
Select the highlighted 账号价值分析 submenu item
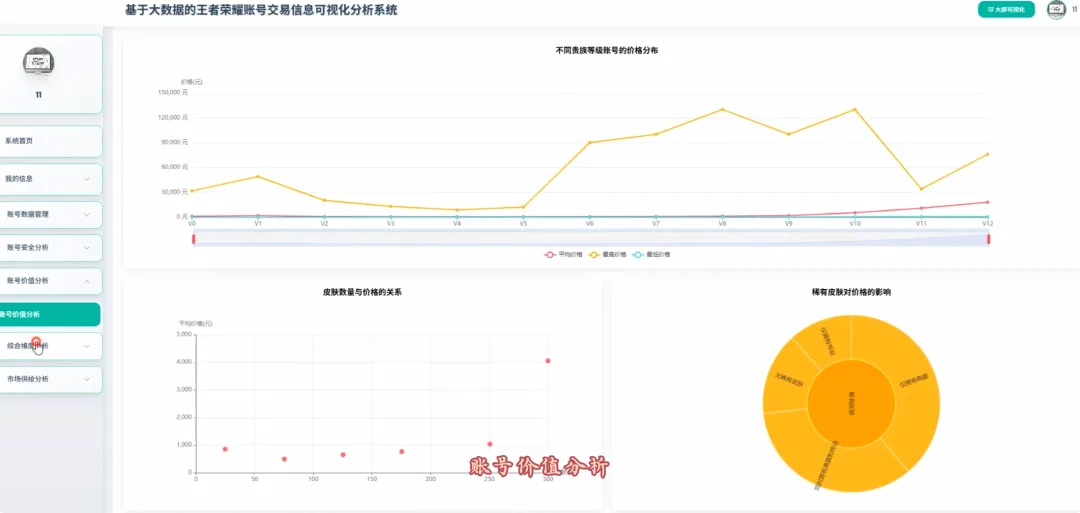tap(48, 314)
